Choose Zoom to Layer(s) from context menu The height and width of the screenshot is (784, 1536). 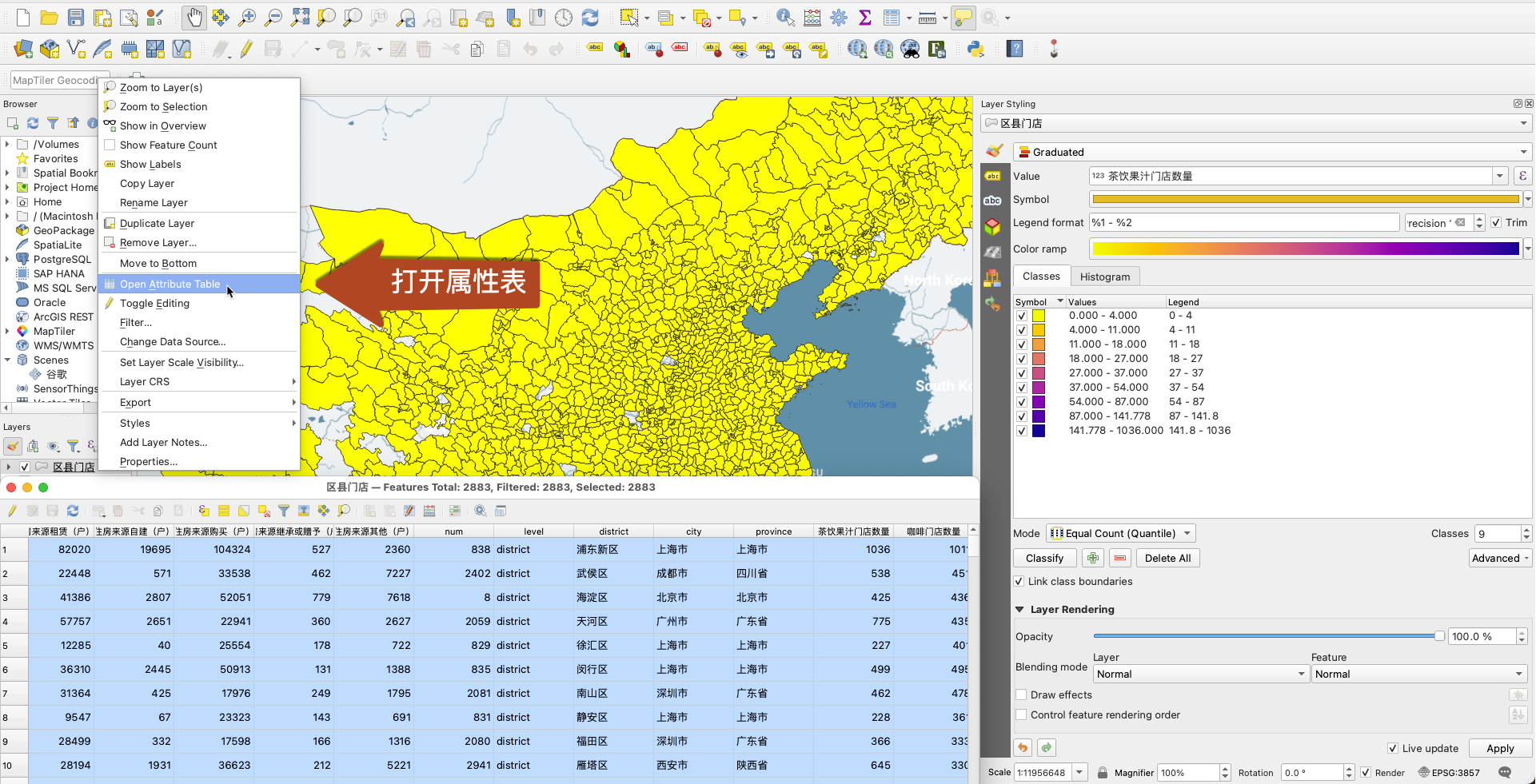click(199, 88)
